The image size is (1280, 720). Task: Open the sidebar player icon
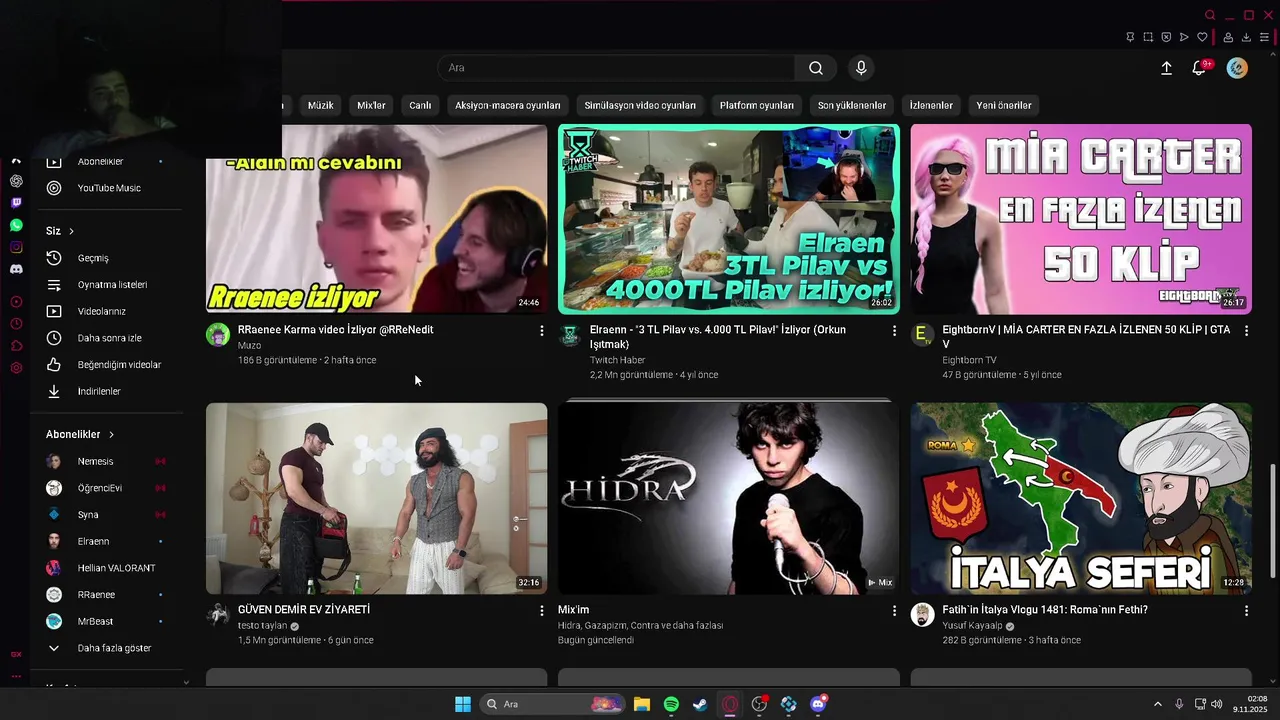(16, 302)
